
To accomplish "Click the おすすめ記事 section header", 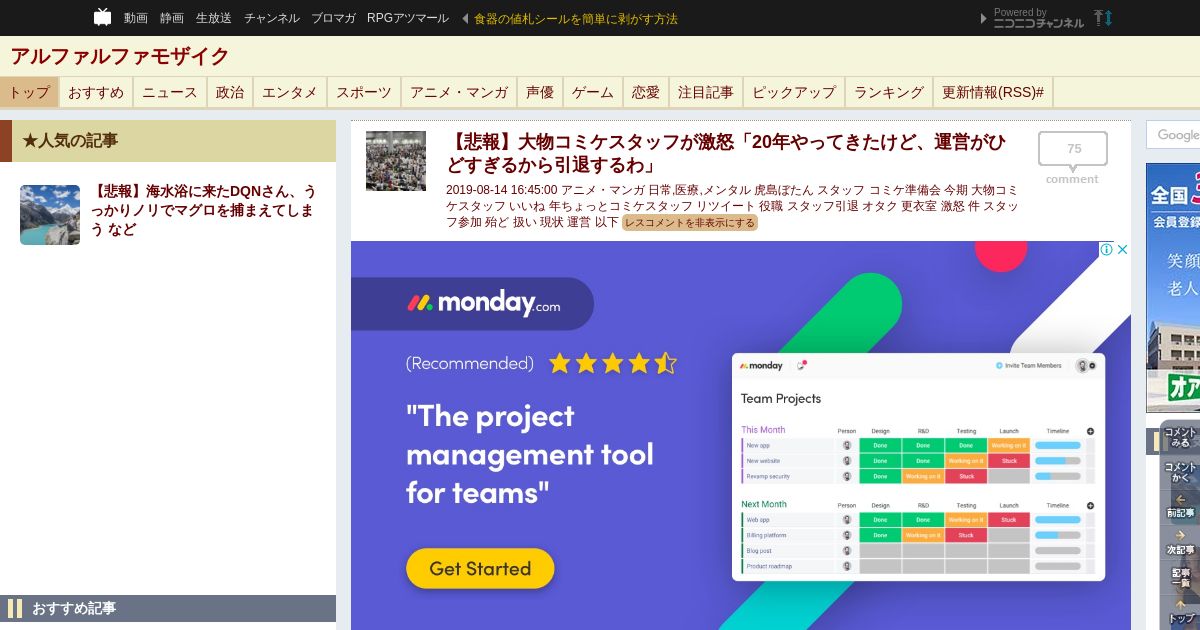I will [168, 608].
